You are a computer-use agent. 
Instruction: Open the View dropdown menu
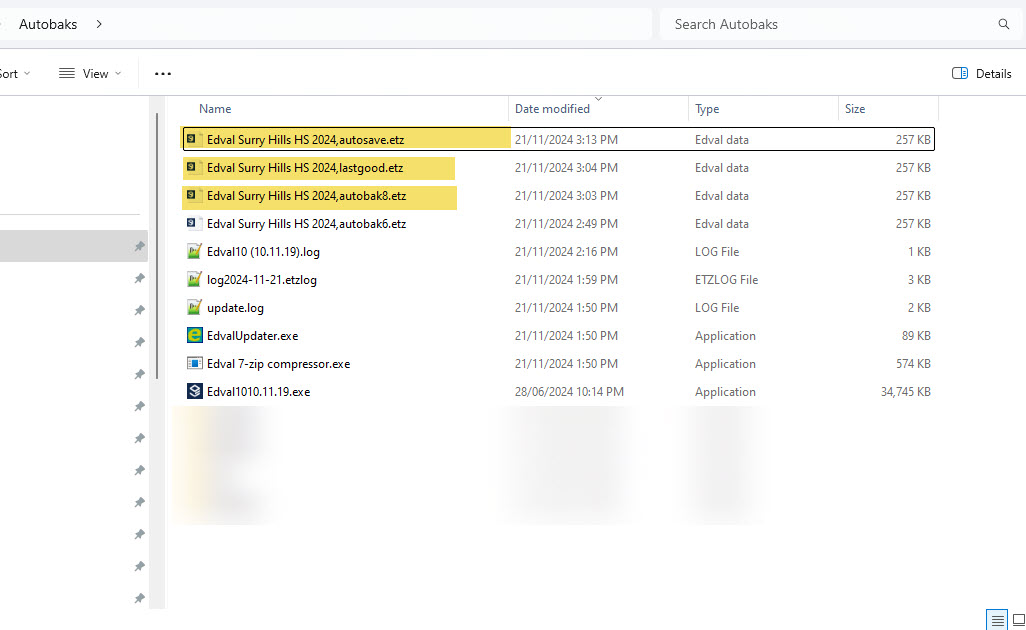tap(90, 73)
